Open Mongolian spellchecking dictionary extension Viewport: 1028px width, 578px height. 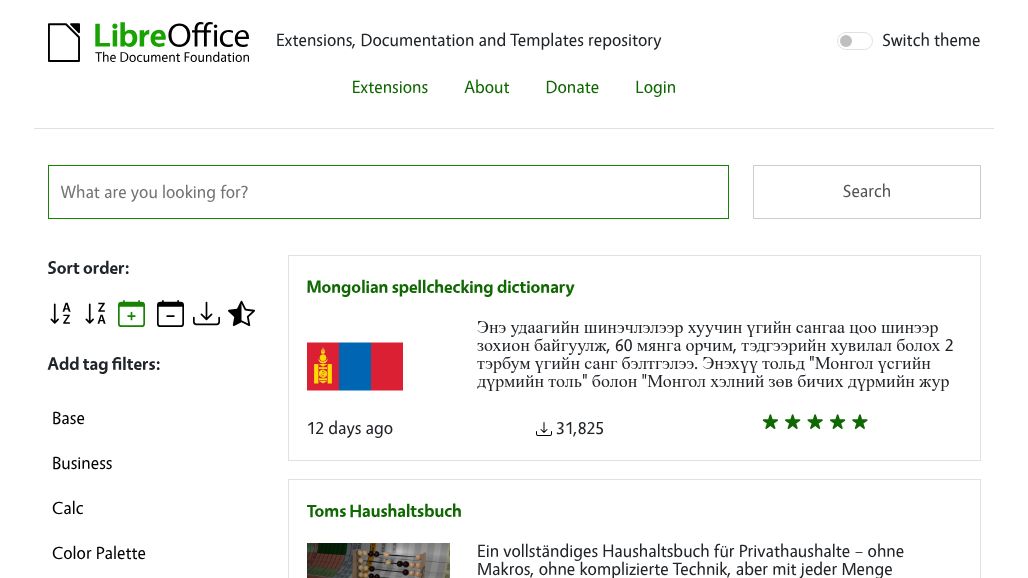tap(440, 287)
